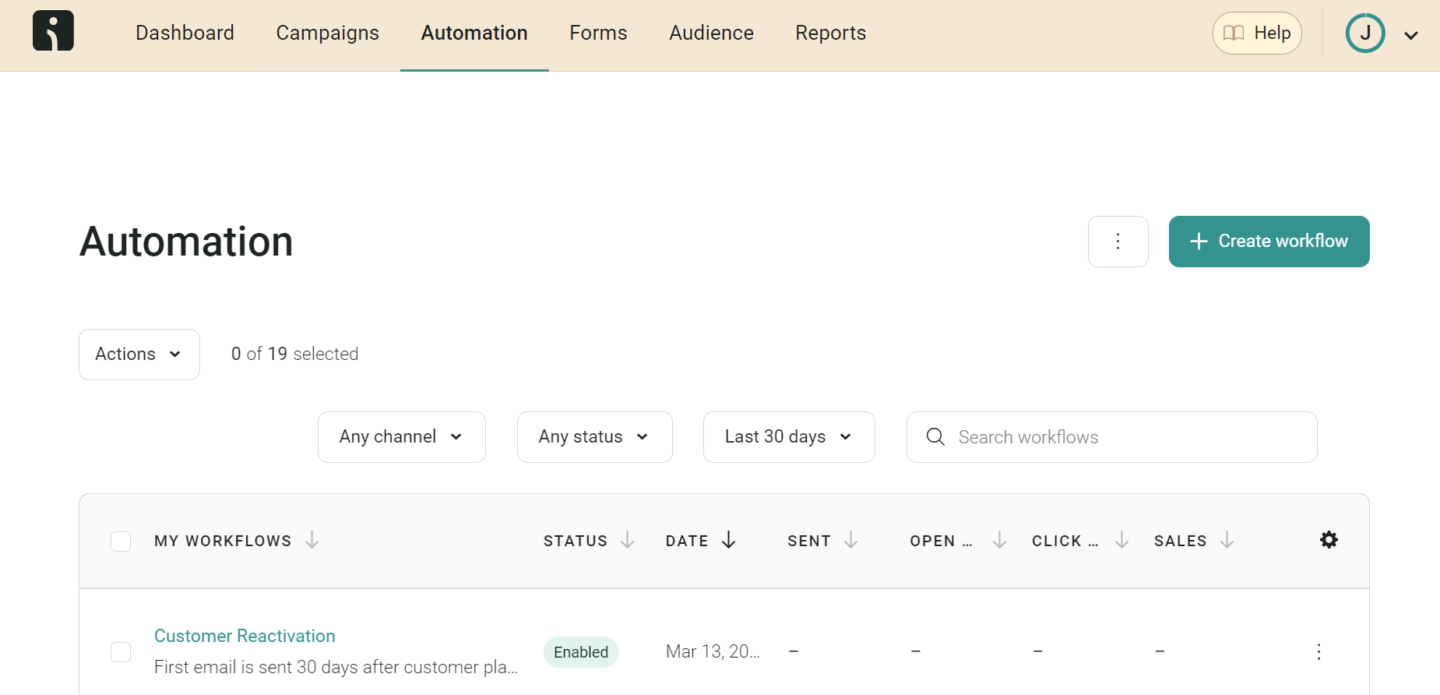
Task: Expand the Last 30 days date filter
Action: point(788,437)
